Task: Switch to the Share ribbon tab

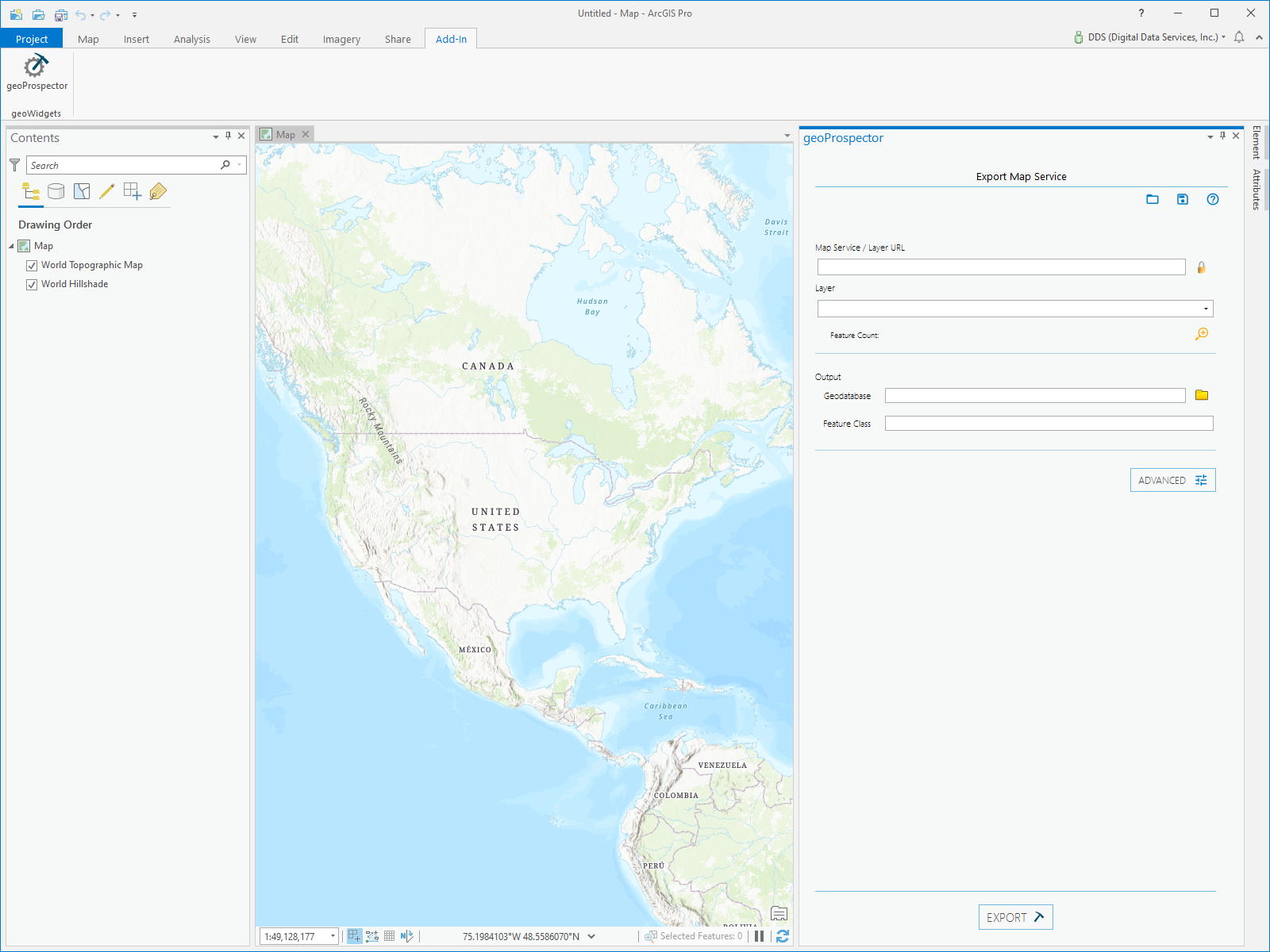Action: [398, 39]
